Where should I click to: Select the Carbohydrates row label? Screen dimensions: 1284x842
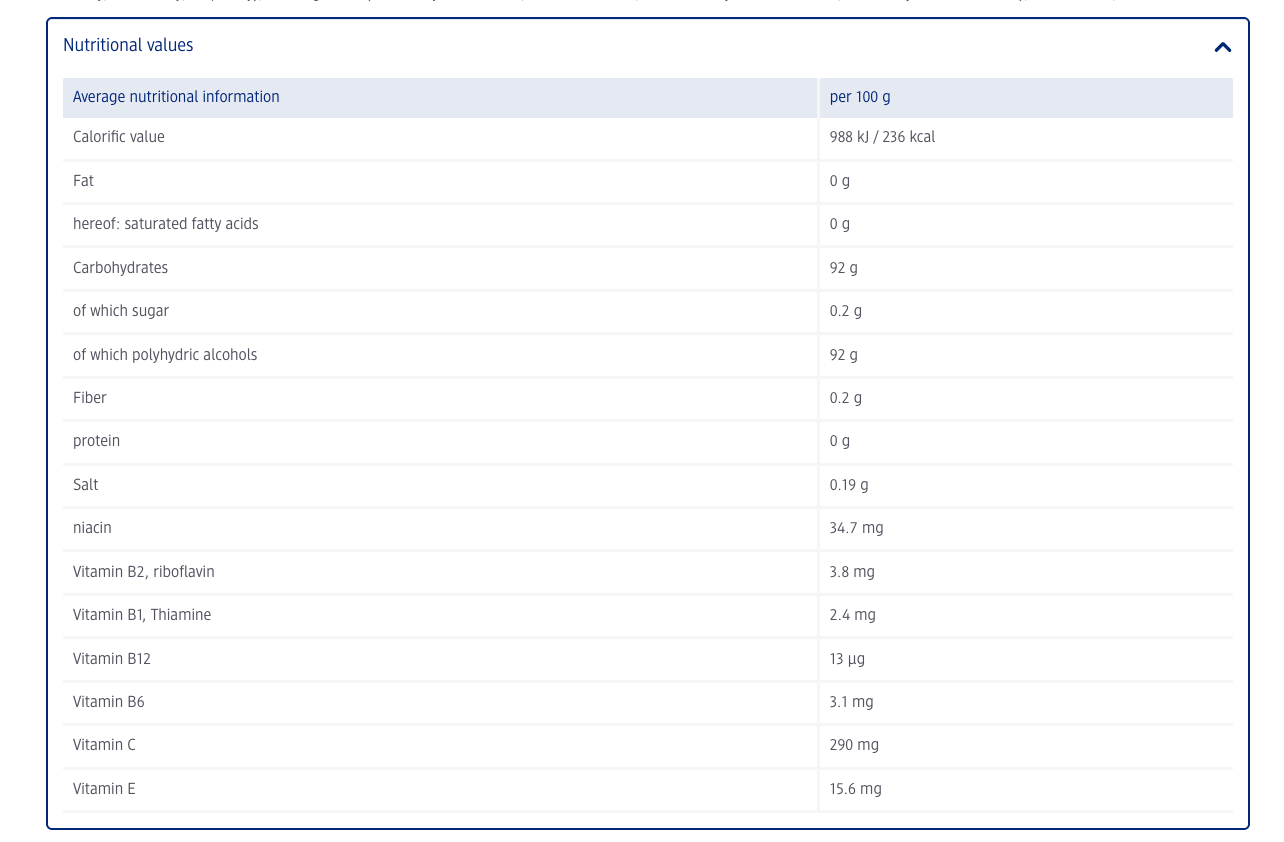[120, 268]
